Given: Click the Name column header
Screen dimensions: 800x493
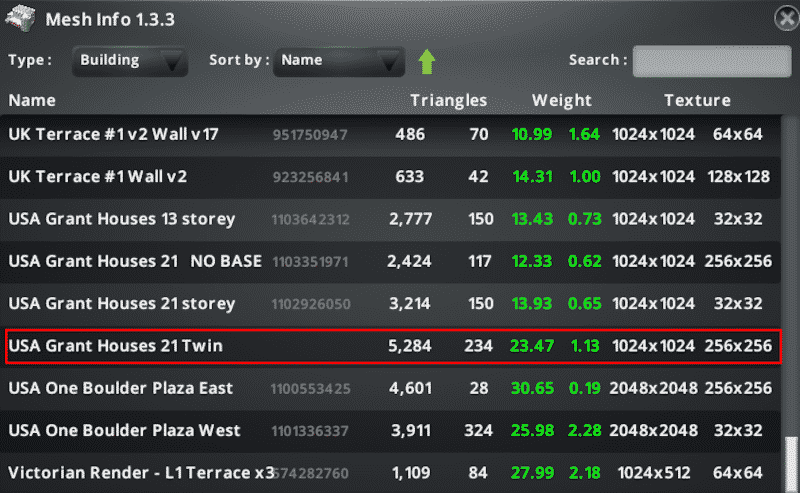Looking at the screenshot, I should [x=32, y=100].
